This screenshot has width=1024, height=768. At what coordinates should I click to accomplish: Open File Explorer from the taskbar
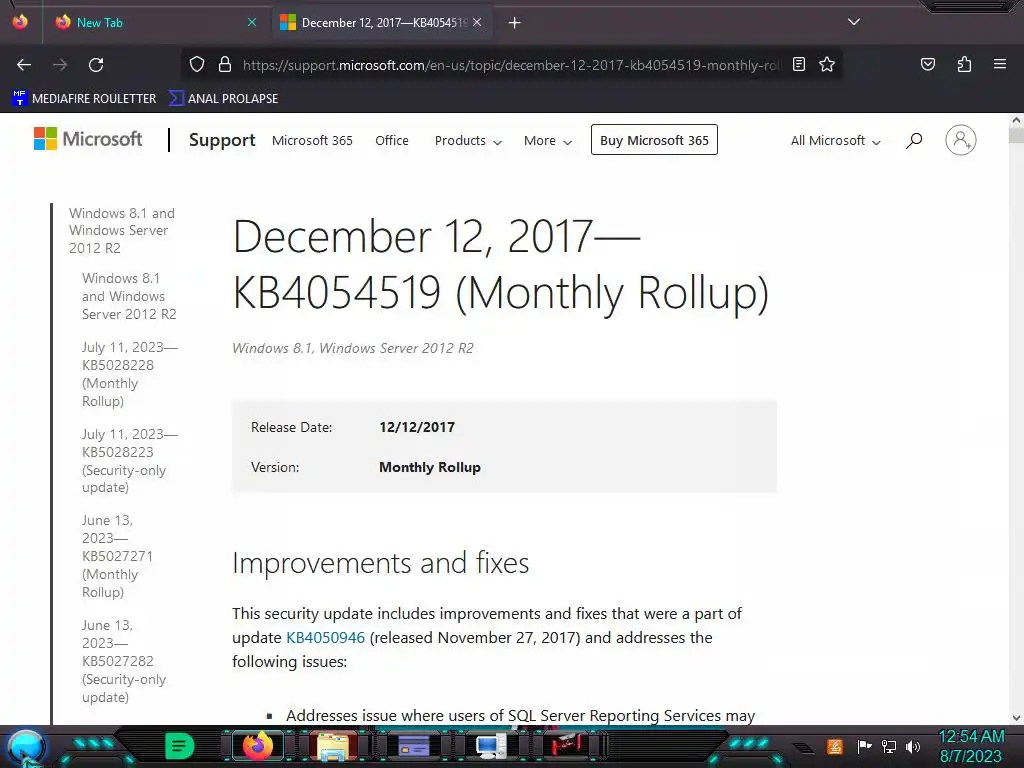[x=333, y=746]
